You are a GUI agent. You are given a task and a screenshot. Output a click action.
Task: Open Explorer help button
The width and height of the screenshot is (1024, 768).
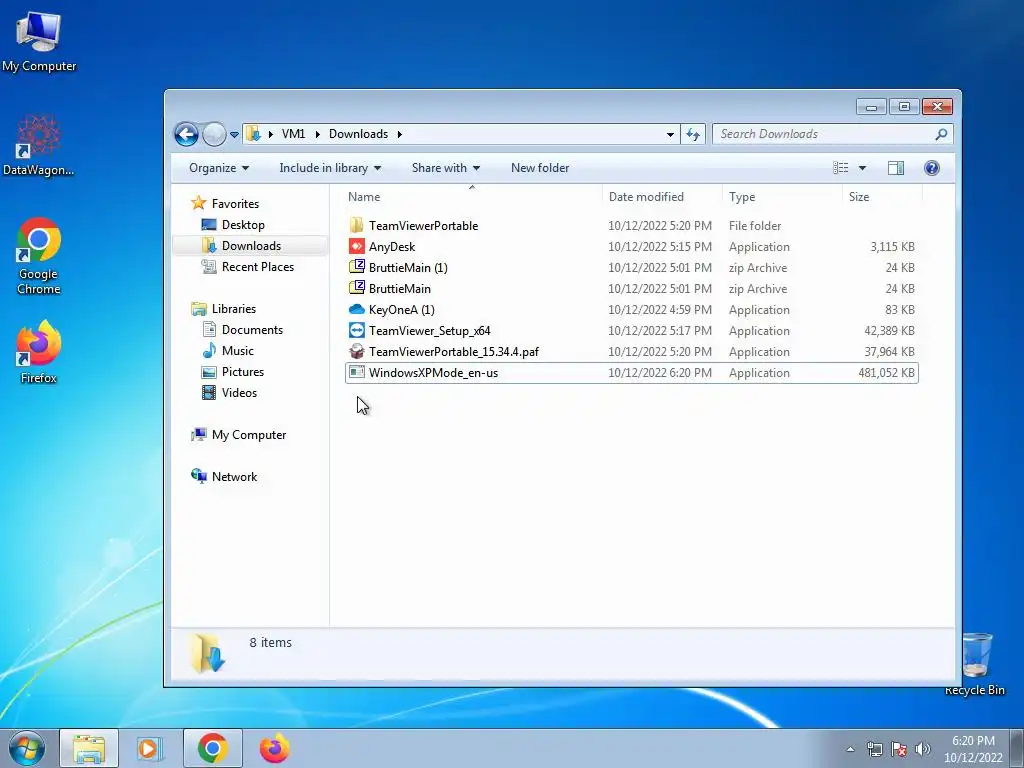[x=932, y=168]
